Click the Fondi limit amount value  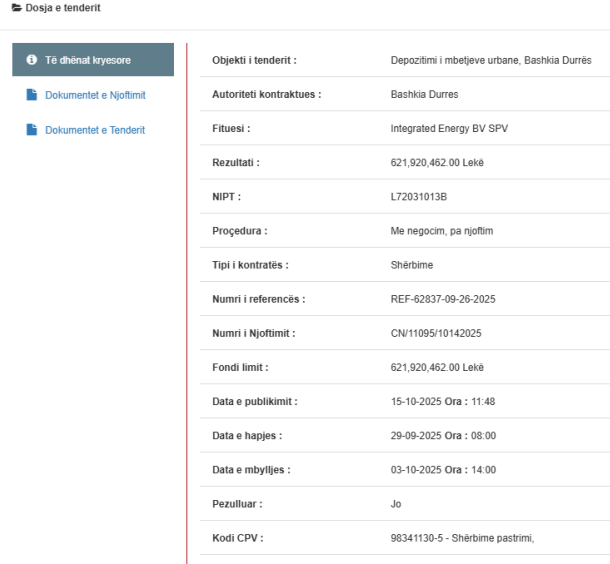[x=437, y=367]
